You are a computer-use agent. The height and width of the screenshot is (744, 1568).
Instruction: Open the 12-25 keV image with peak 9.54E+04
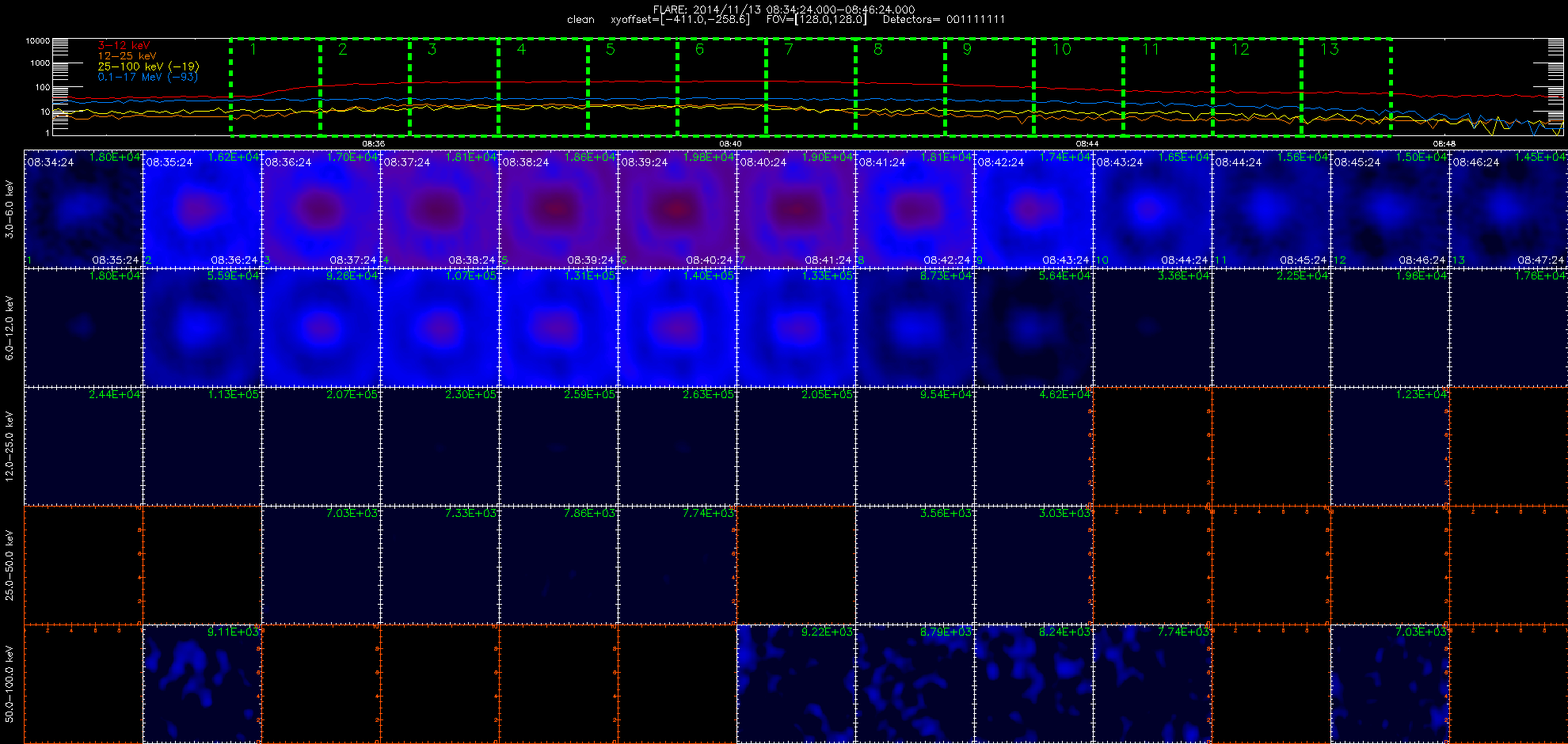pos(915,446)
